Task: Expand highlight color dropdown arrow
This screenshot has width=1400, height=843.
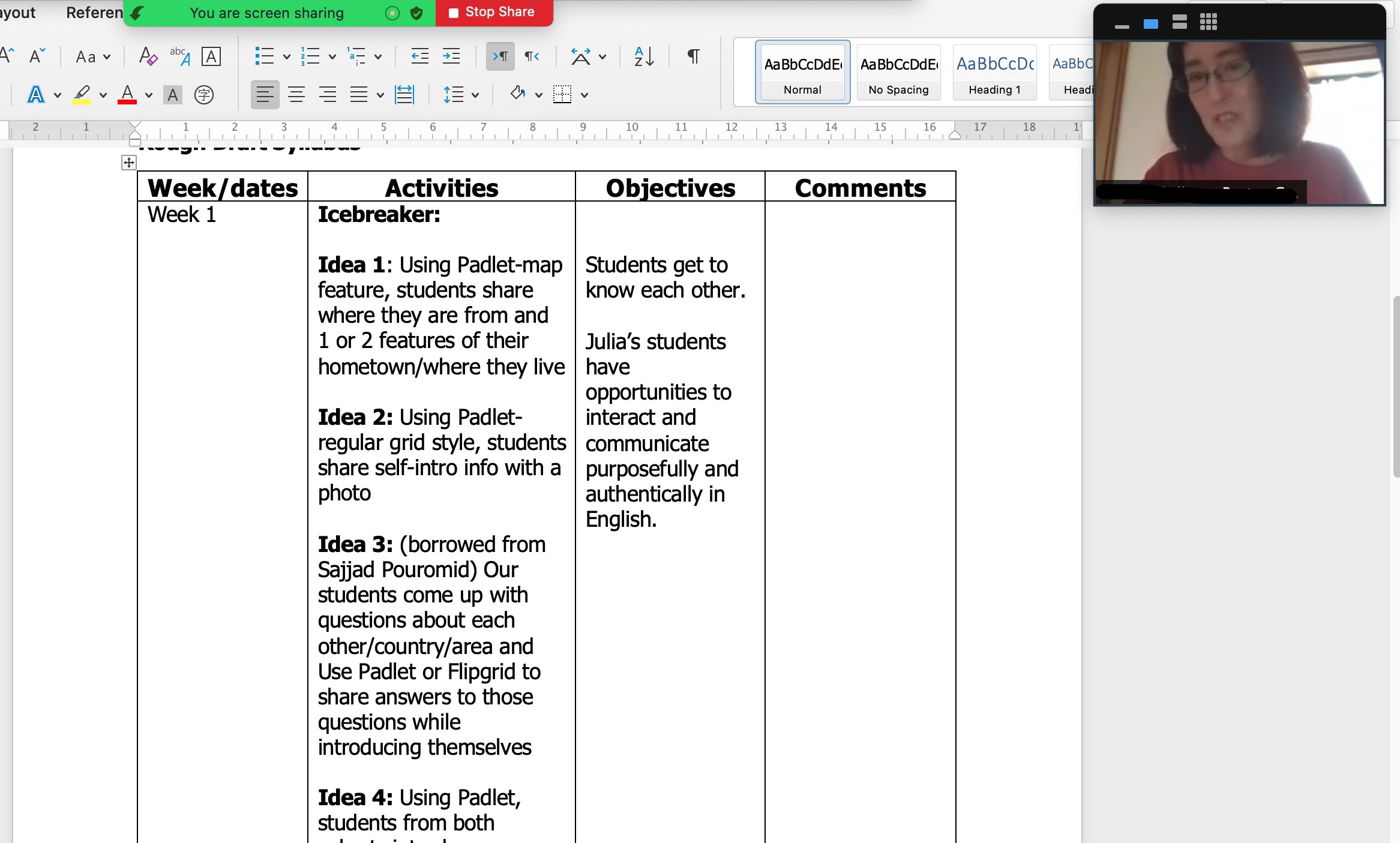Action: click(103, 95)
